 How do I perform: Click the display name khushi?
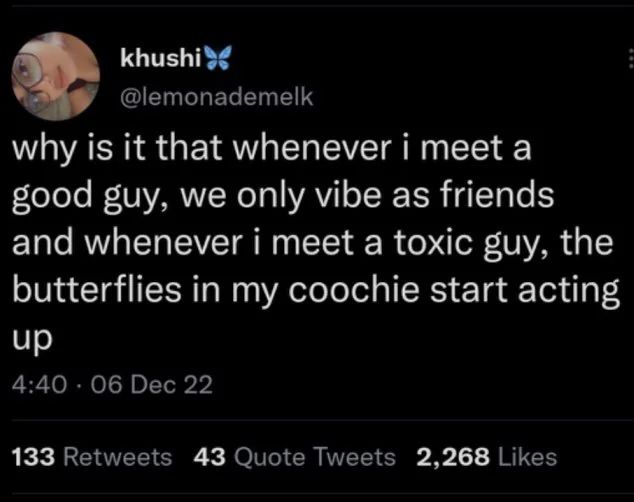click(x=161, y=58)
